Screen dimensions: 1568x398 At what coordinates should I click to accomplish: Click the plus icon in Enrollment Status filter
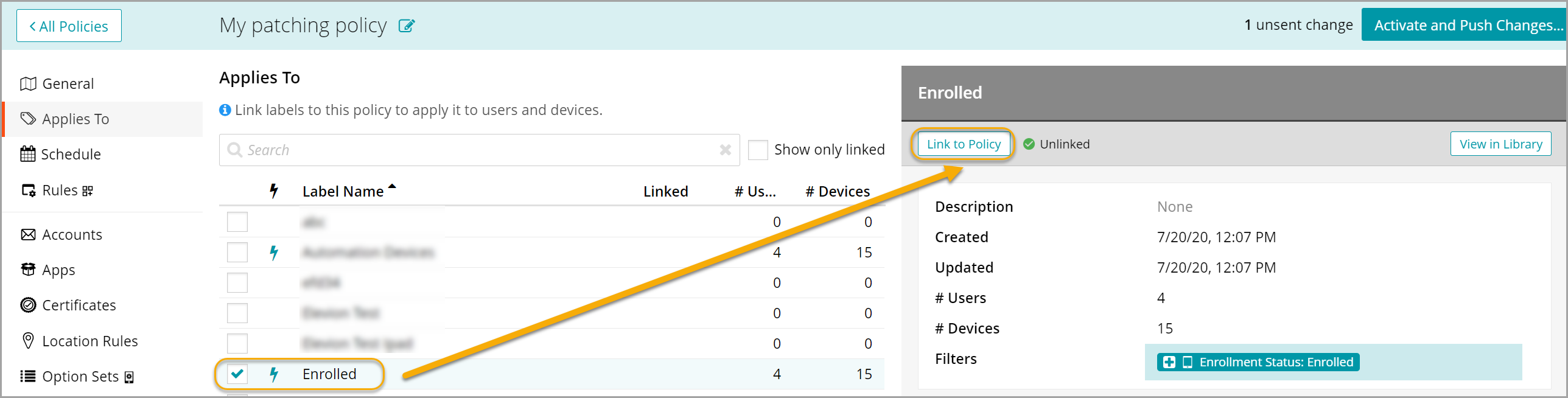(x=1169, y=362)
